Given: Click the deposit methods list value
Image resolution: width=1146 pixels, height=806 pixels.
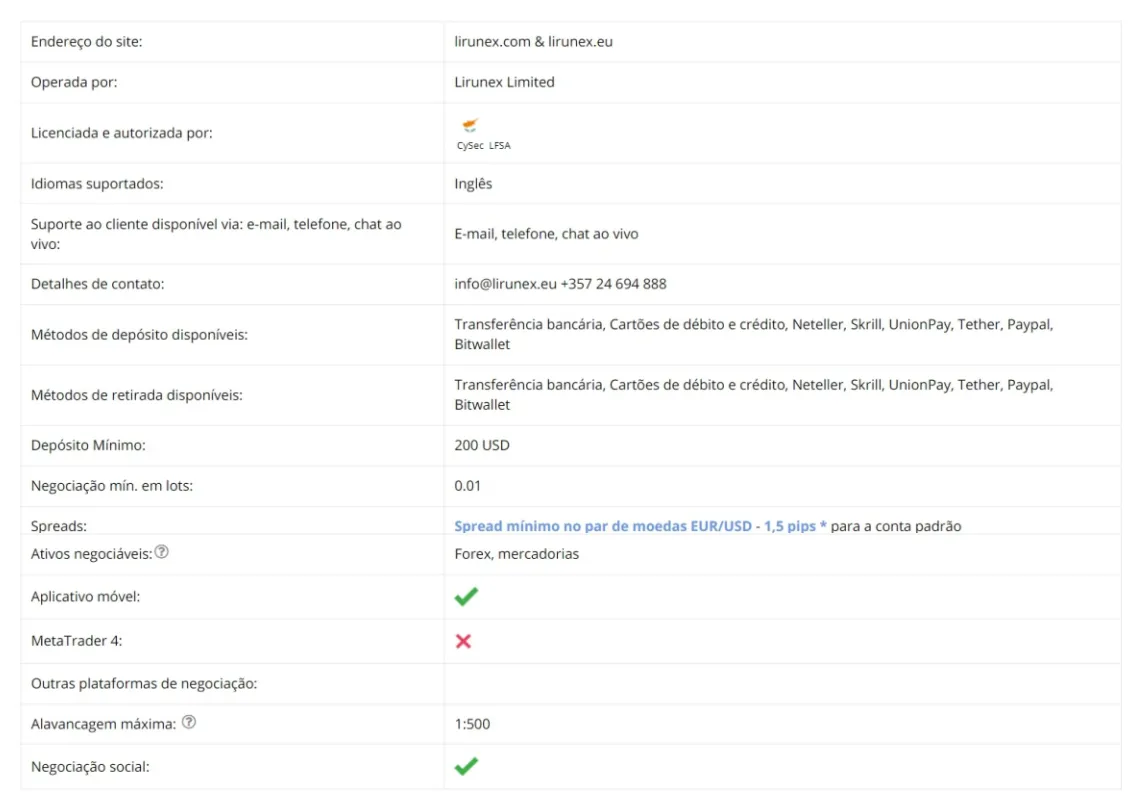Looking at the screenshot, I should pyautogui.click(x=754, y=334).
